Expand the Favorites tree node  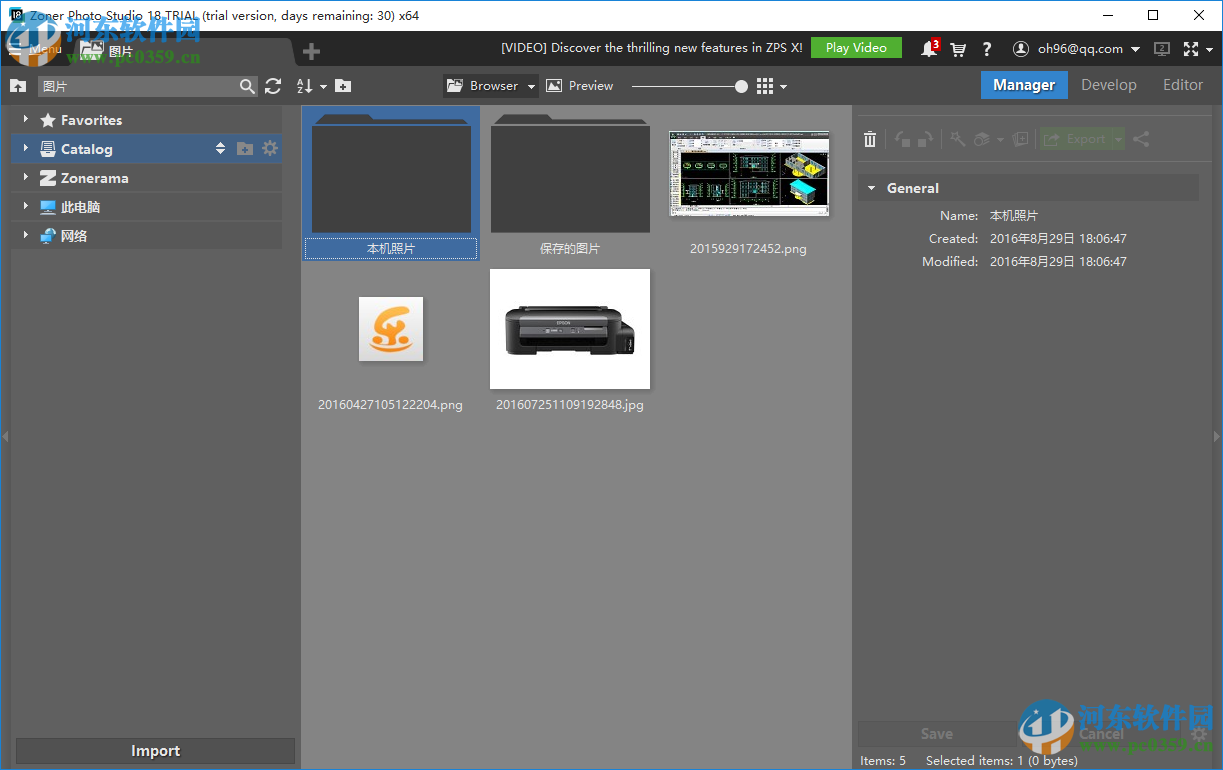coord(25,120)
